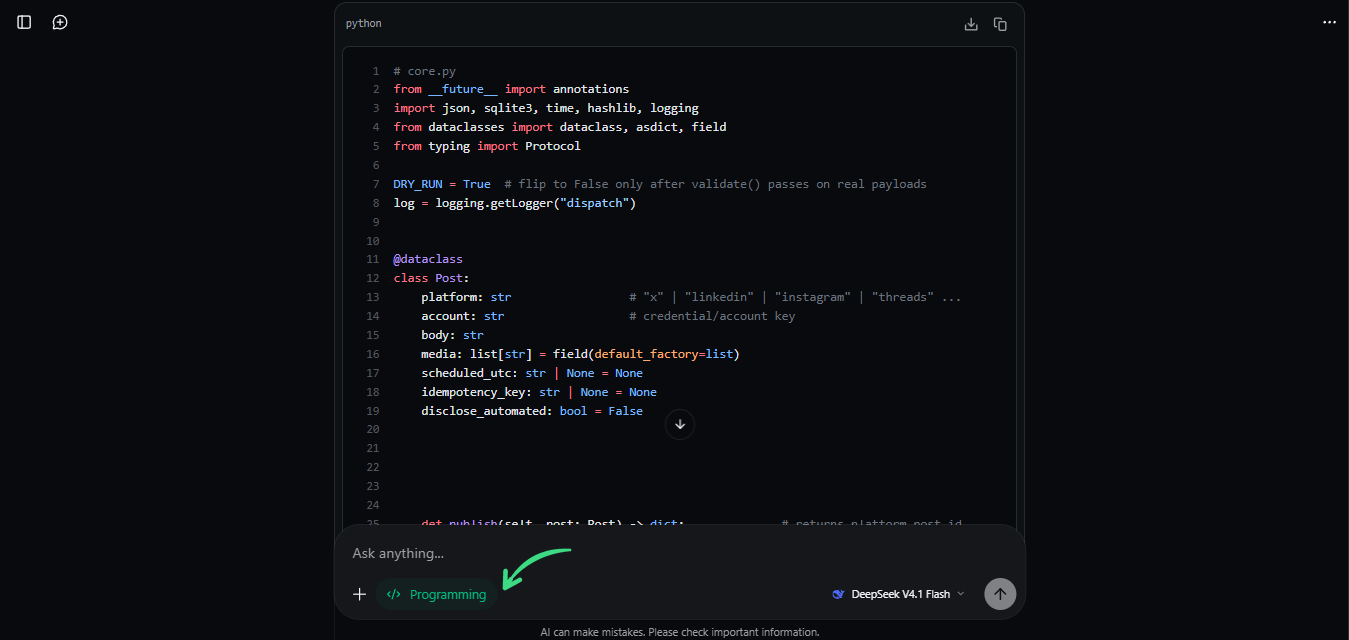Toggle the Programming mode chip
Viewport: 1349px width, 640px height.
(x=436, y=594)
